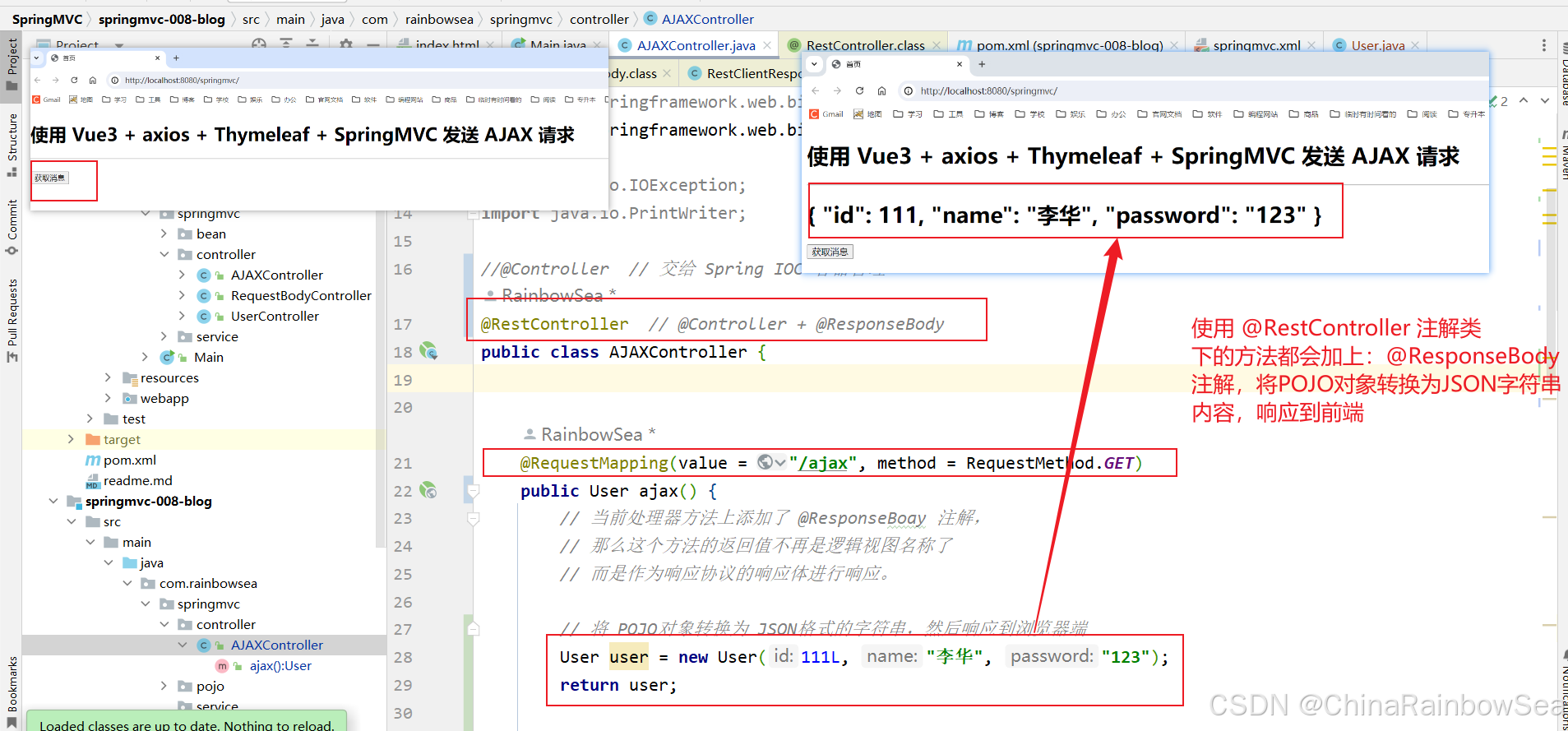This screenshot has width=1568, height=731.
Task: Click rainbowsea in breadcrumb path
Action: (x=439, y=19)
